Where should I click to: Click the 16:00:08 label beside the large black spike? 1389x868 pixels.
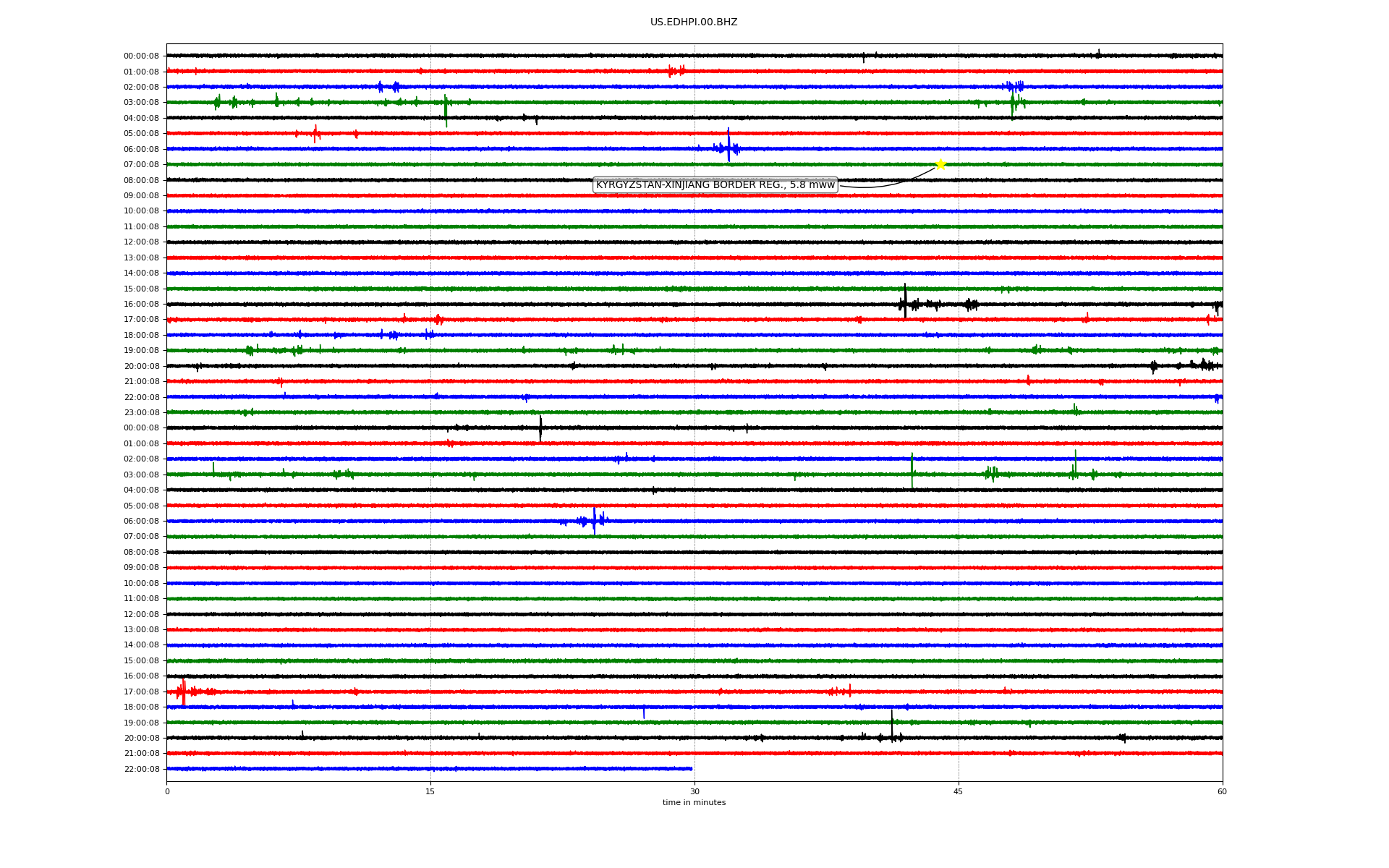point(141,305)
